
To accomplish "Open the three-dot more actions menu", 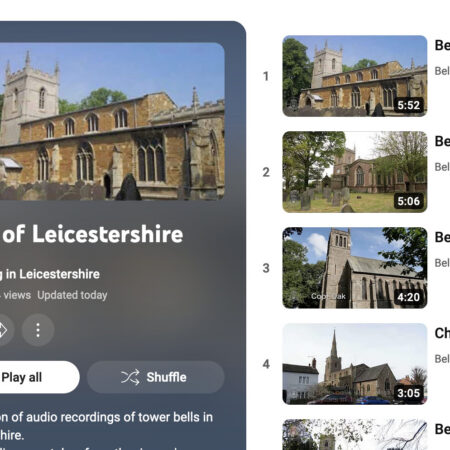I will coord(38,330).
